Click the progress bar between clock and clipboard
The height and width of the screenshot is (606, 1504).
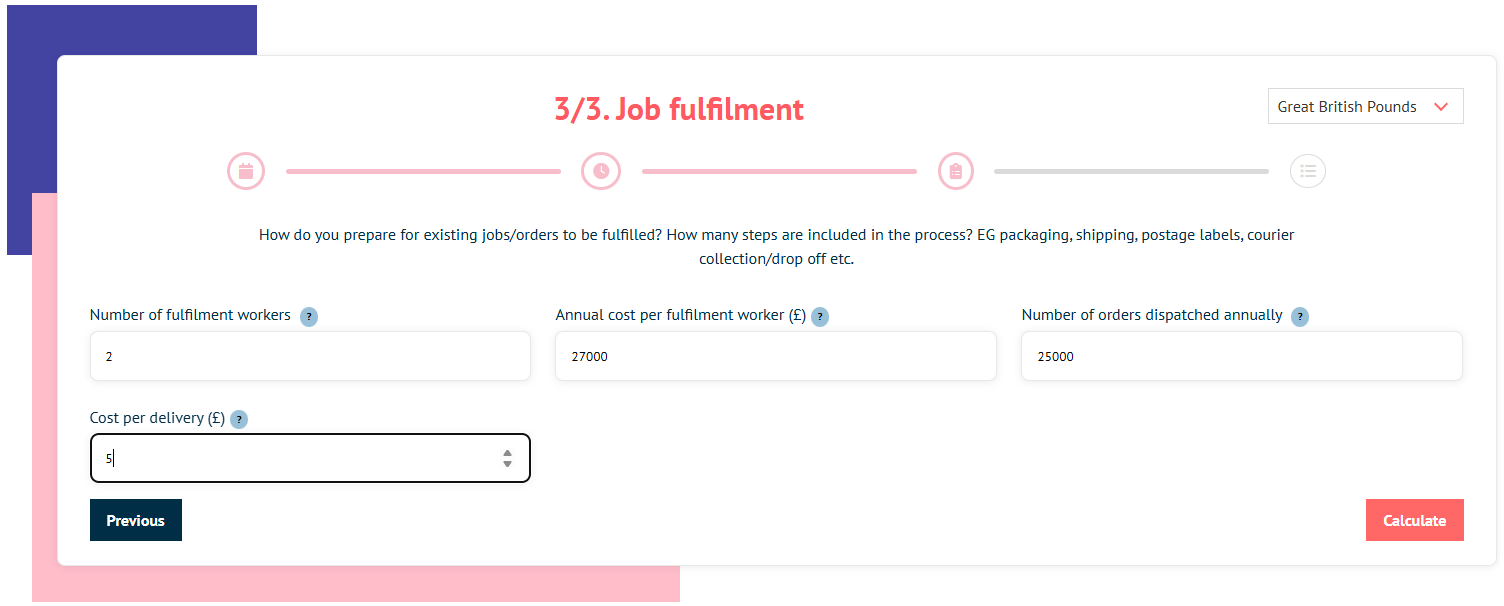click(x=779, y=172)
